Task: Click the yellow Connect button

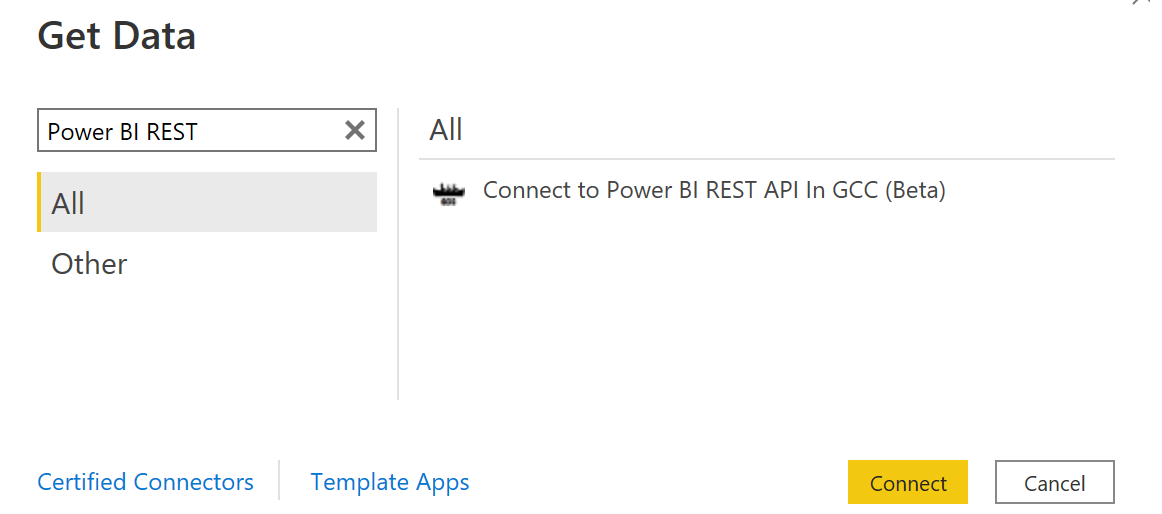Action: pyautogui.click(x=908, y=482)
